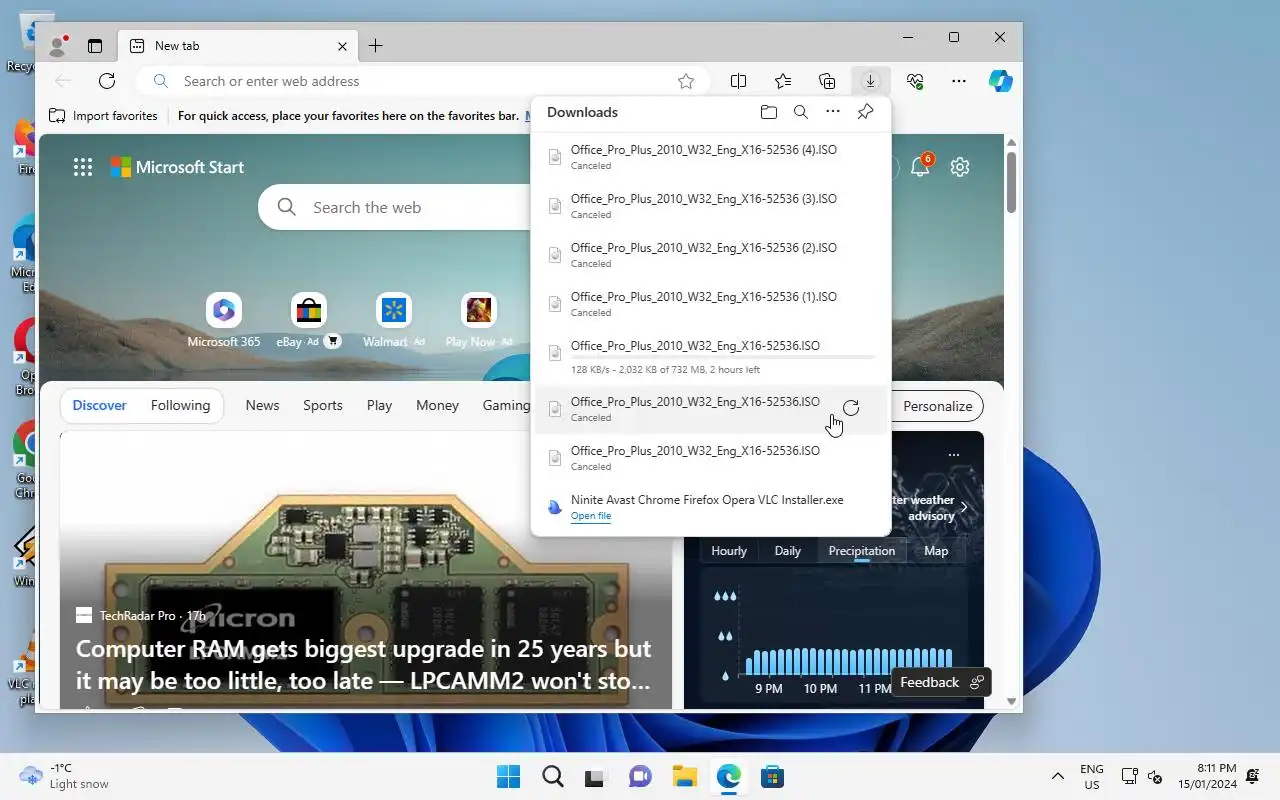The height and width of the screenshot is (800, 1280).
Task: Expand winter weather advisory chevron
Action: 964,508
